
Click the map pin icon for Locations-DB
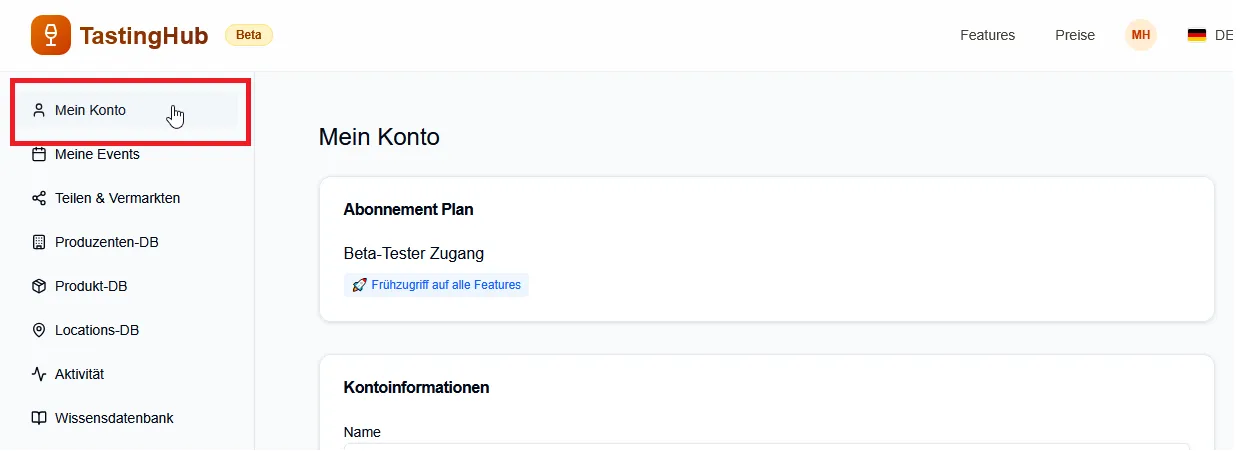39,330
